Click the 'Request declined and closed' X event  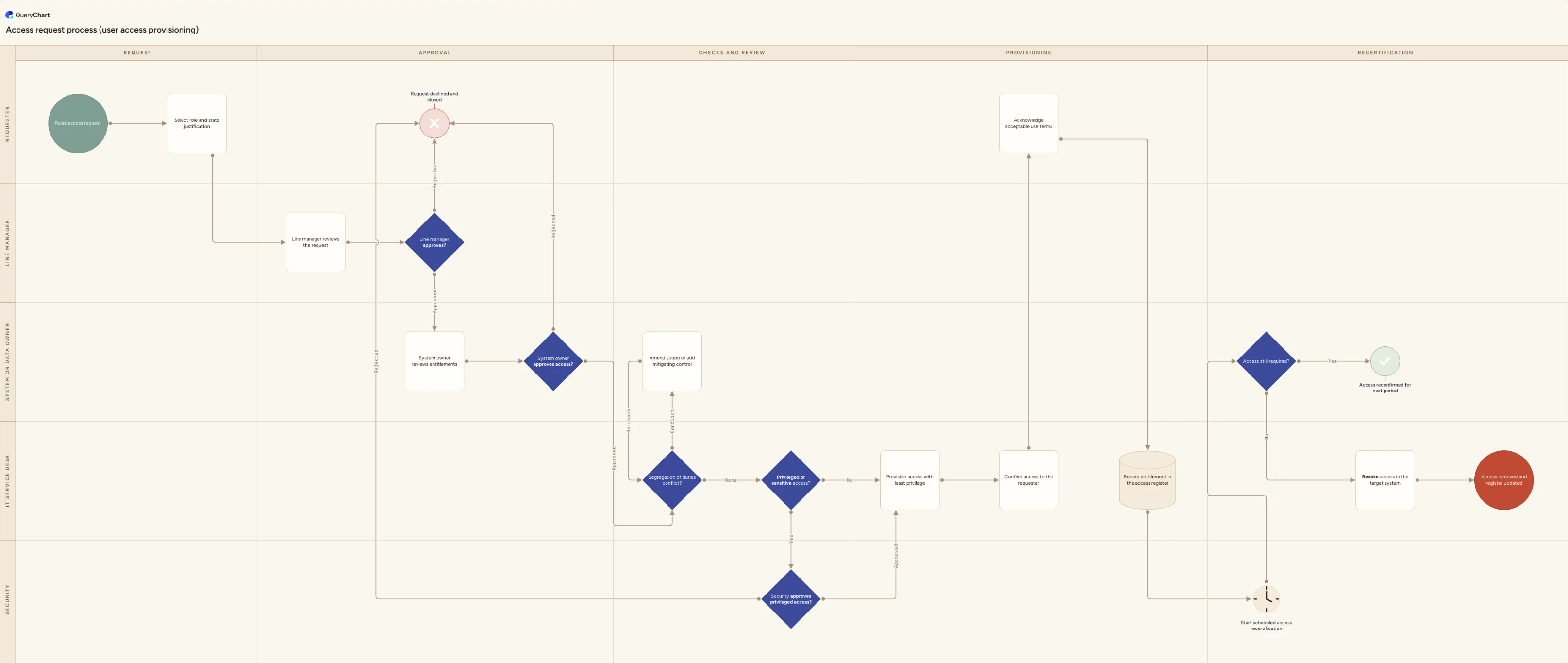pos(434,123)
